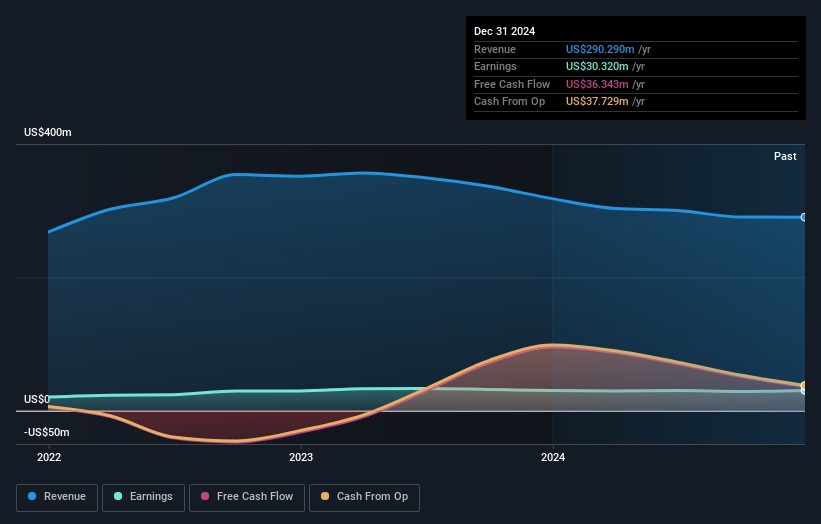Click the orange Cash From Op endpoint marker

coord(804,386)
